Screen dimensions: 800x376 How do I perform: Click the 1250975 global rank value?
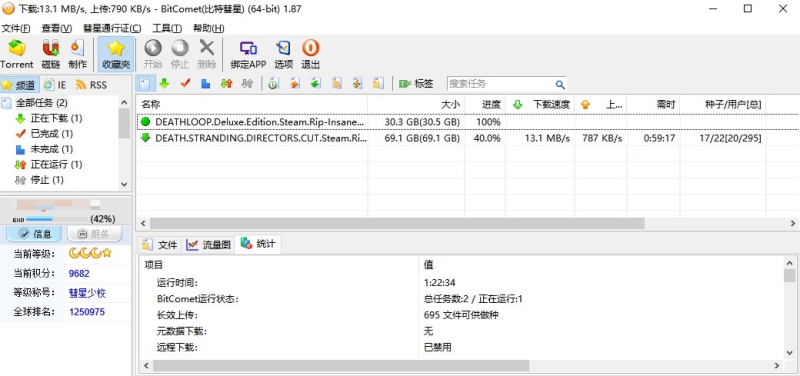87,312
